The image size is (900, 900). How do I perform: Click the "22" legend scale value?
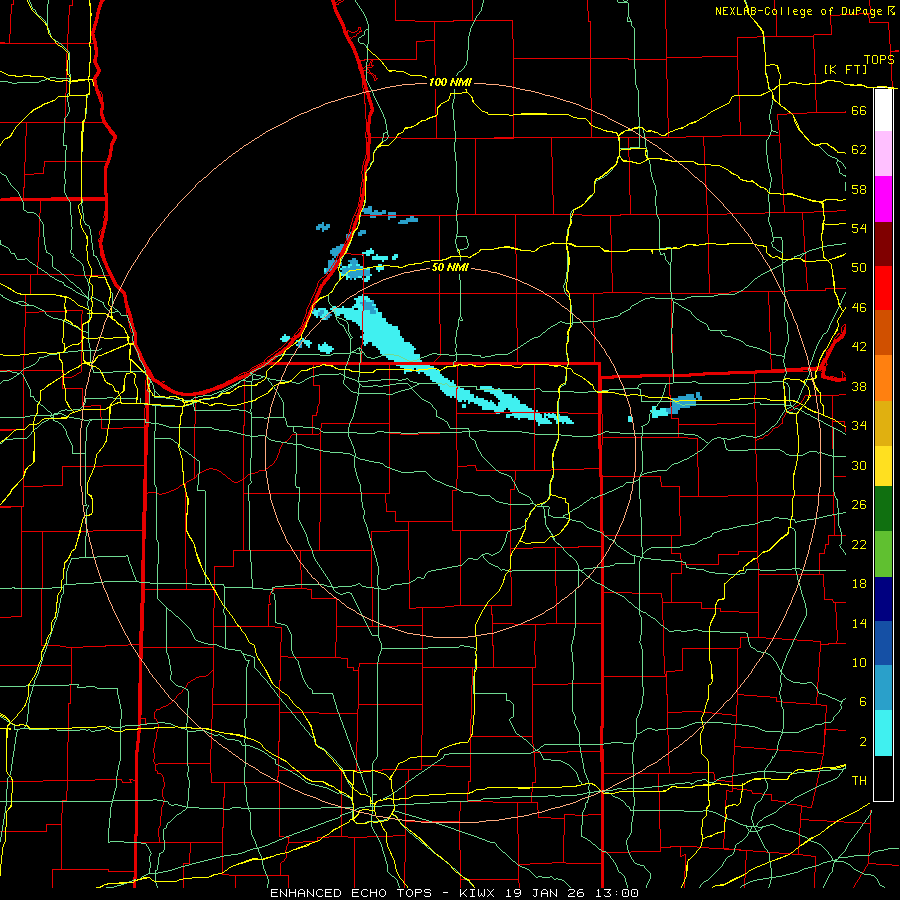pos(859,544)
